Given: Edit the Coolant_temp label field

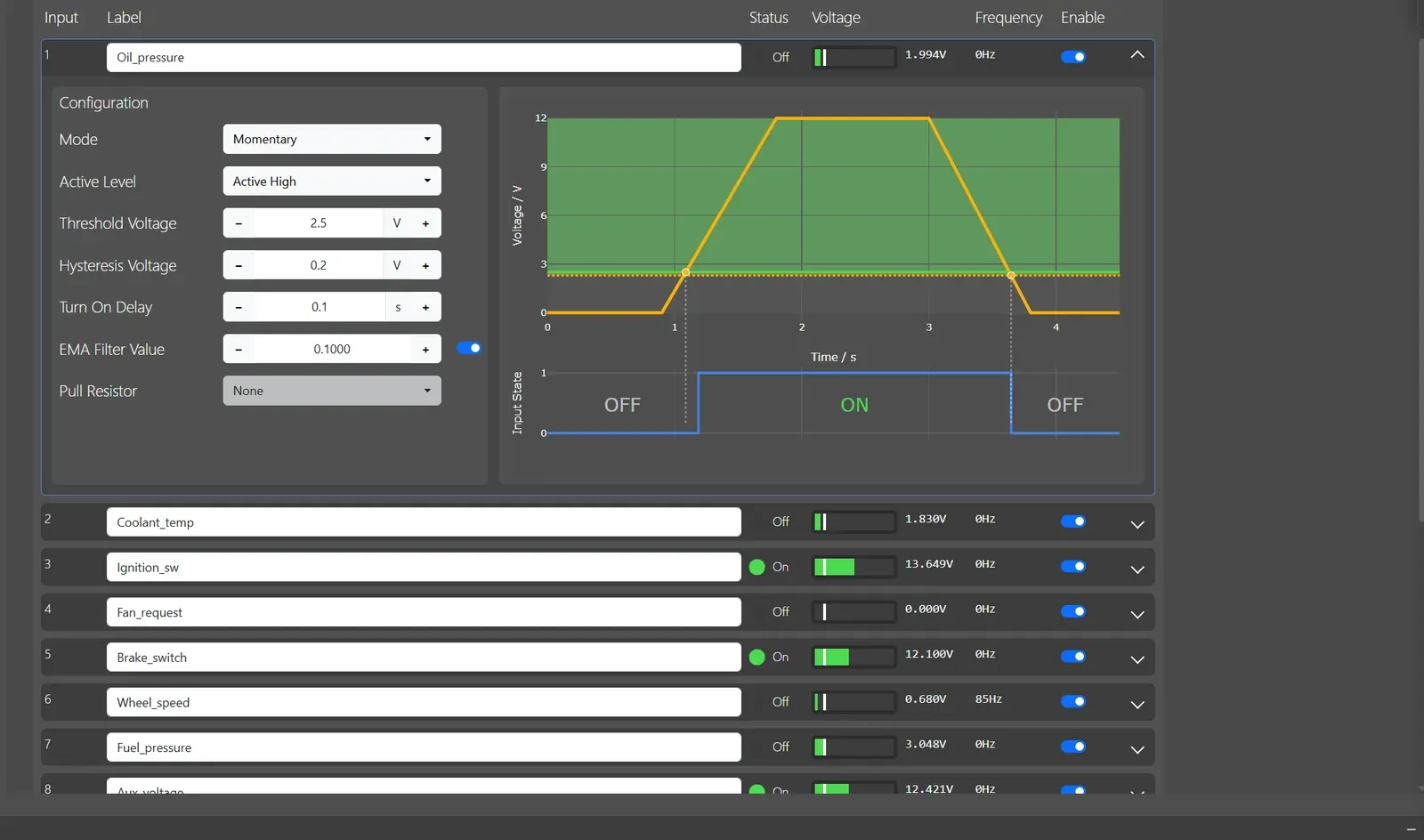Looking at the screenshot, I should [x=424, y=522].
